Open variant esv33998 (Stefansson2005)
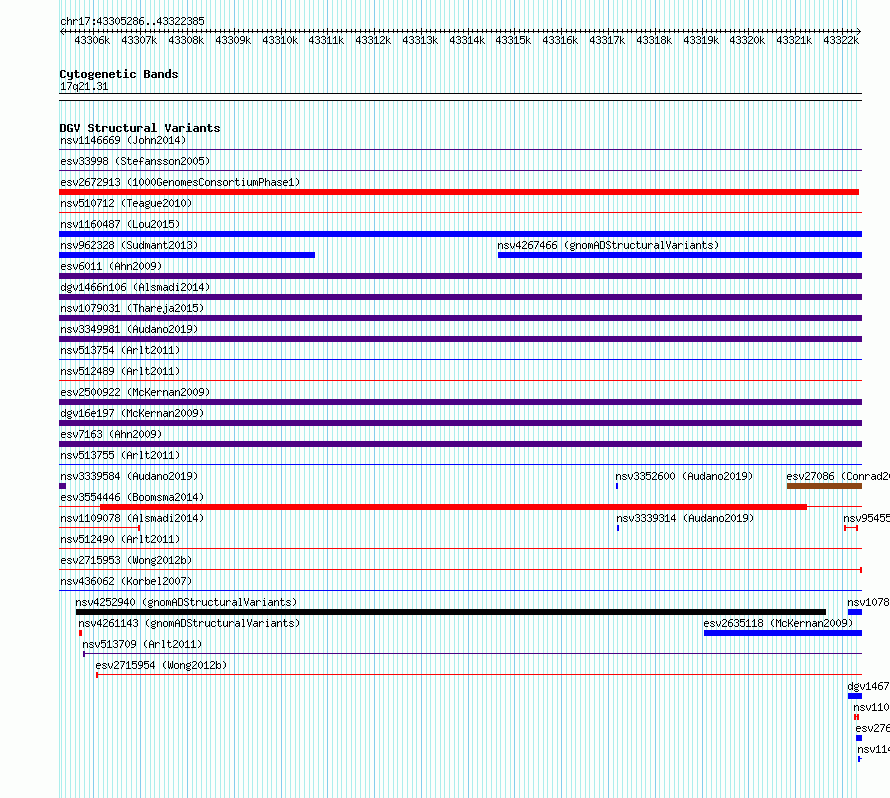Image resolution: width=890 pixels, height=798 pixels. click(x=135, y=161)
